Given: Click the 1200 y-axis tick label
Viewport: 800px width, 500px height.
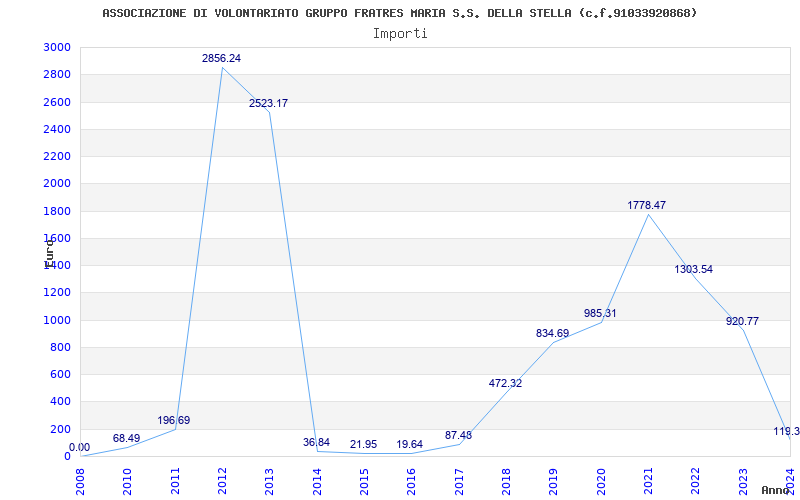Looking at the screenshot, I should pos(58,293).
